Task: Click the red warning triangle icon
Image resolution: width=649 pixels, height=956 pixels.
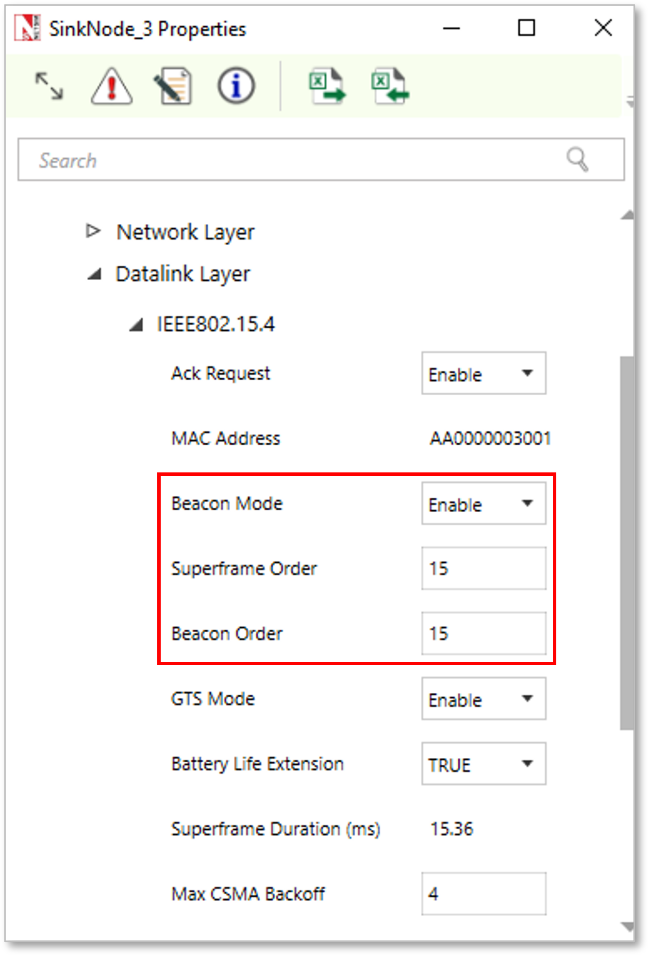Action: point(111,86)
